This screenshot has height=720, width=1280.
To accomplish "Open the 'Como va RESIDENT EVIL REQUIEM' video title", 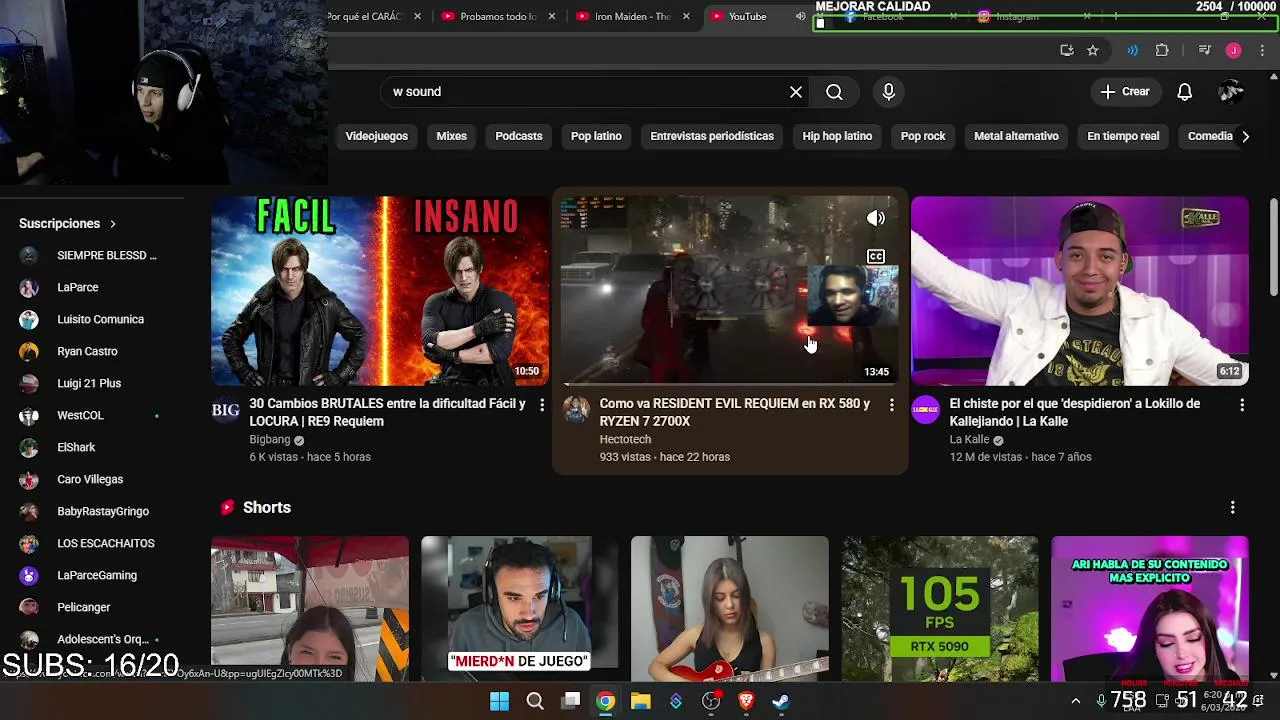I will (735, 412).
